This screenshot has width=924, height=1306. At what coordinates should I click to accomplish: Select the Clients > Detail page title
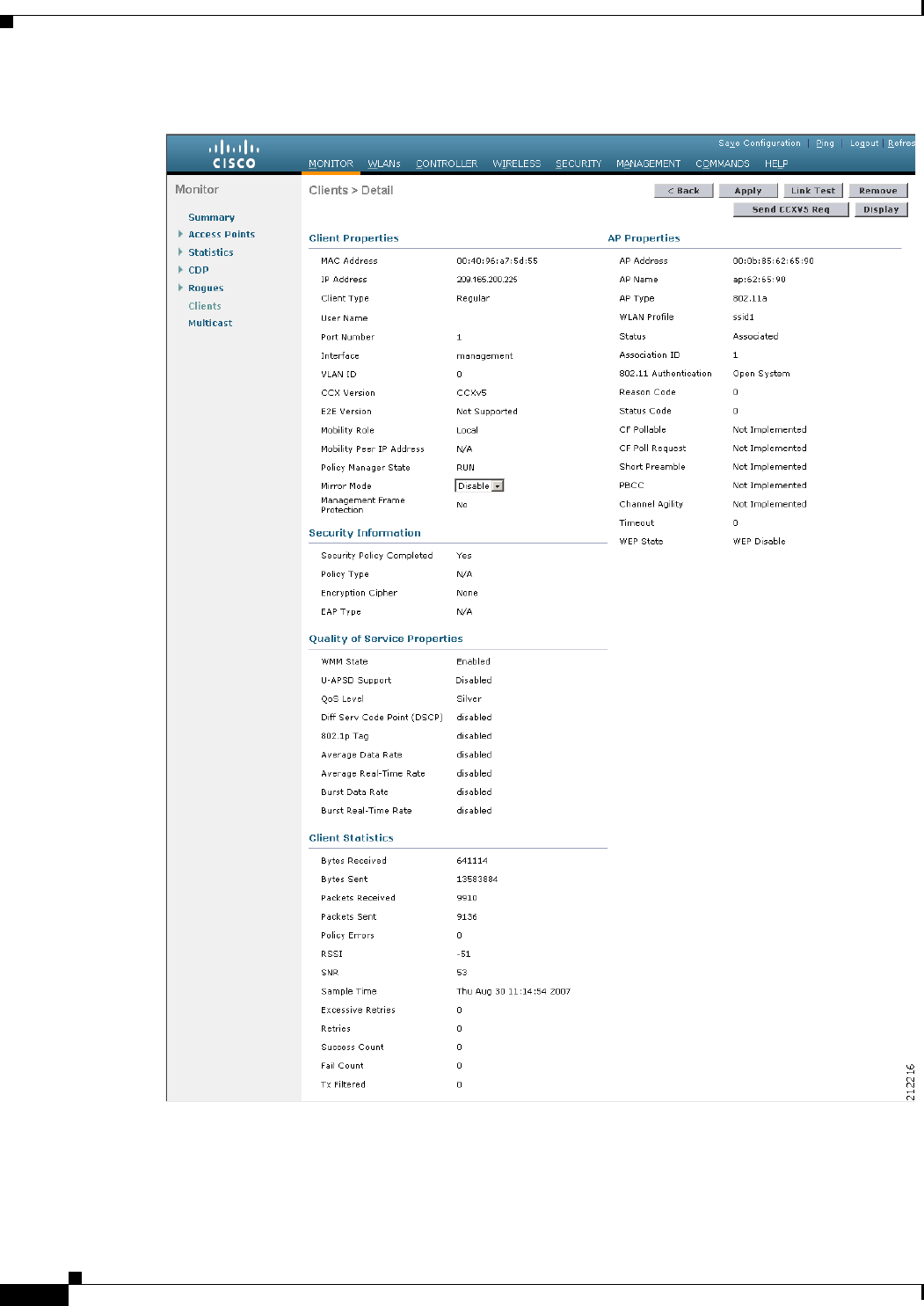[351, 190]
